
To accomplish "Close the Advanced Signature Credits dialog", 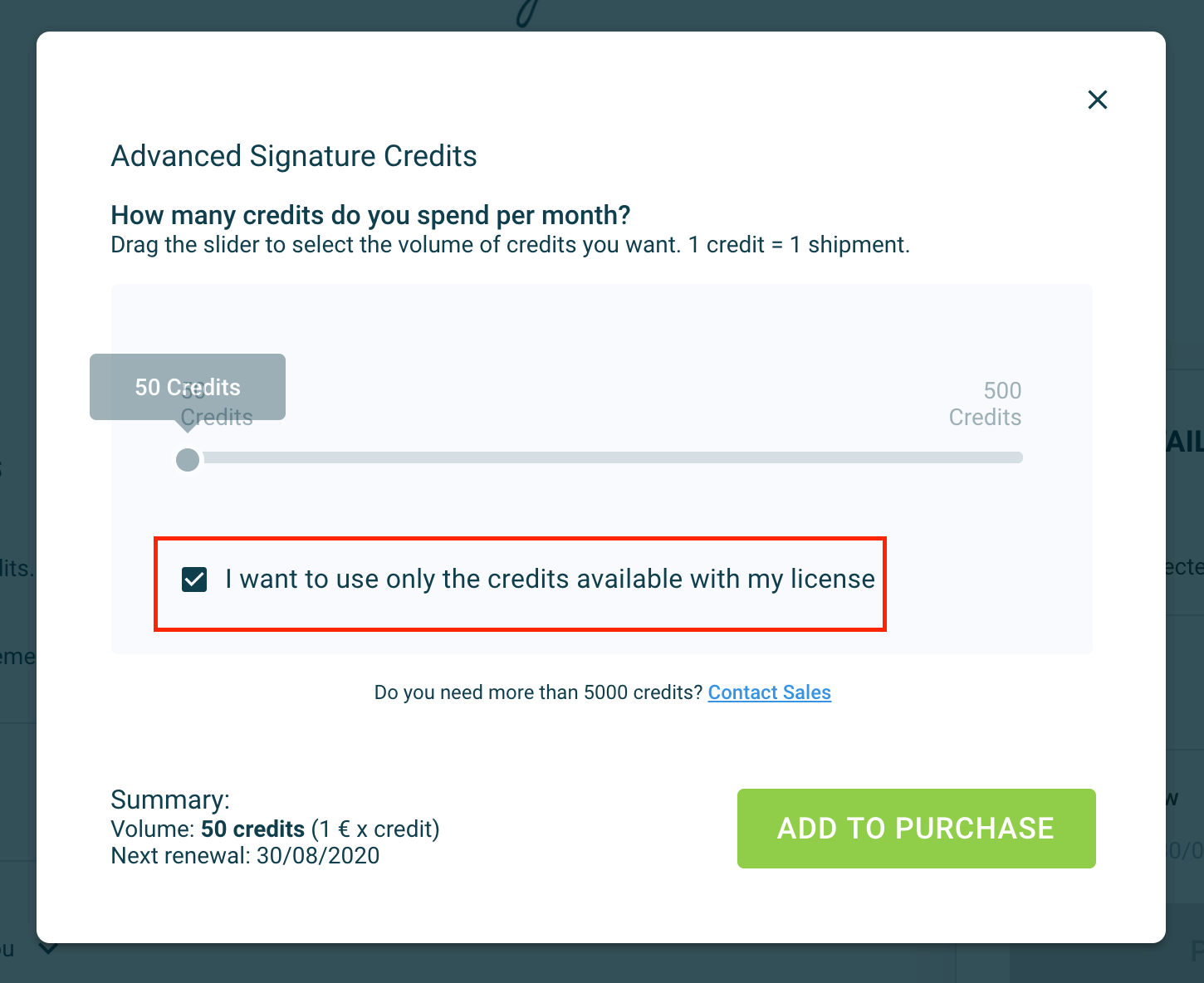I will point(1098,100).
